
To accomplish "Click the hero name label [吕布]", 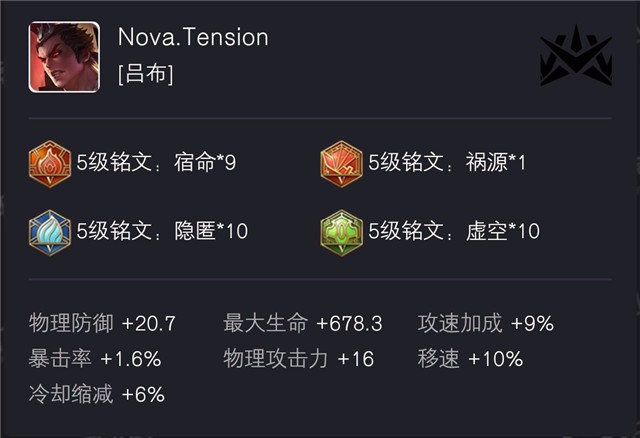I will [x=145, y=74].
